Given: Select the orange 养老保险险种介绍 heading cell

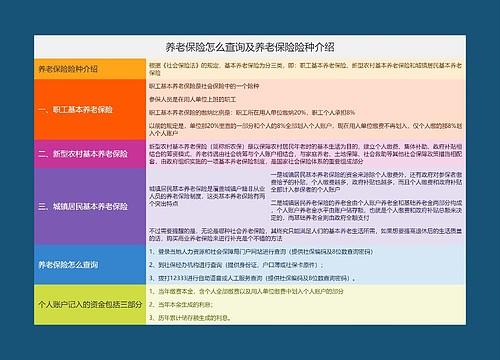Looking at the screenshot, I should coord(90,69).
